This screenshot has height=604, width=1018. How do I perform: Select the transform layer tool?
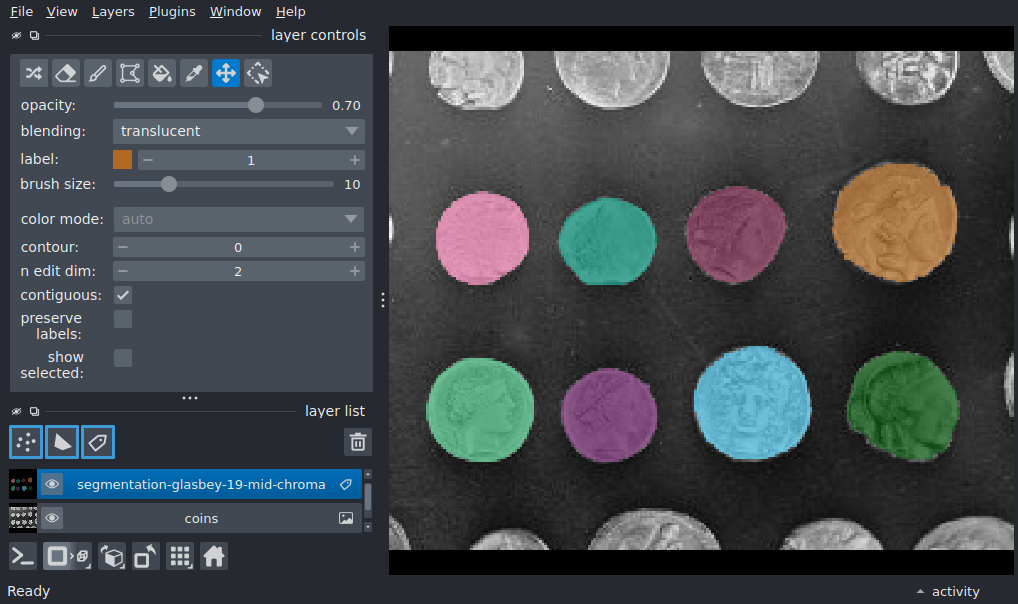[x=258, y=73]
